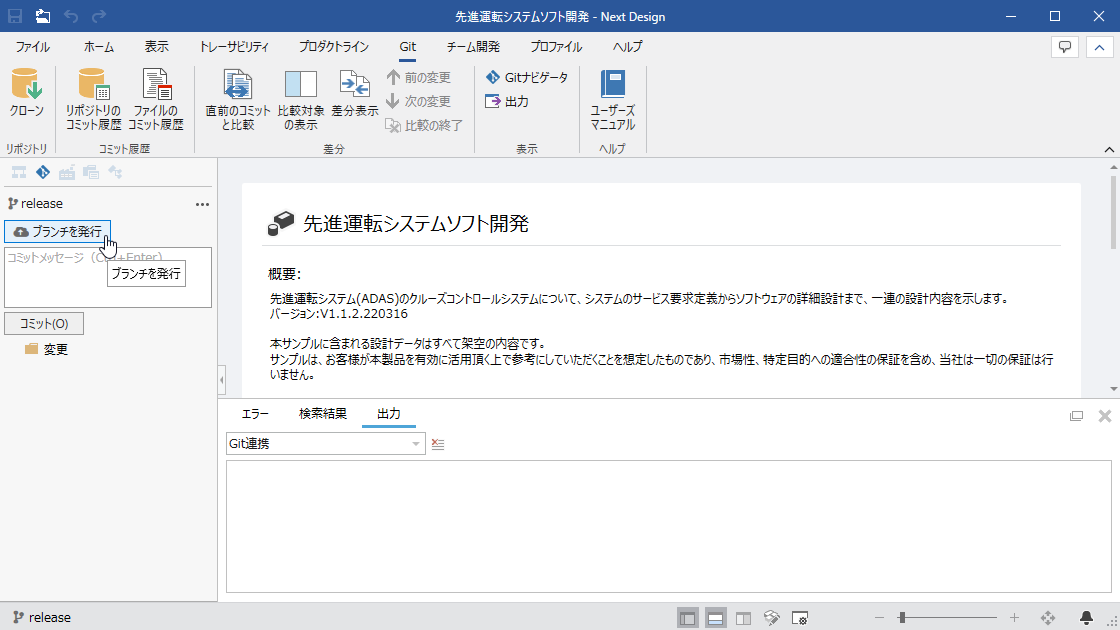Select the 出力 tab in the bottom panel
This screenshot has width=1120, height=630.
click(x=389, y=414)
